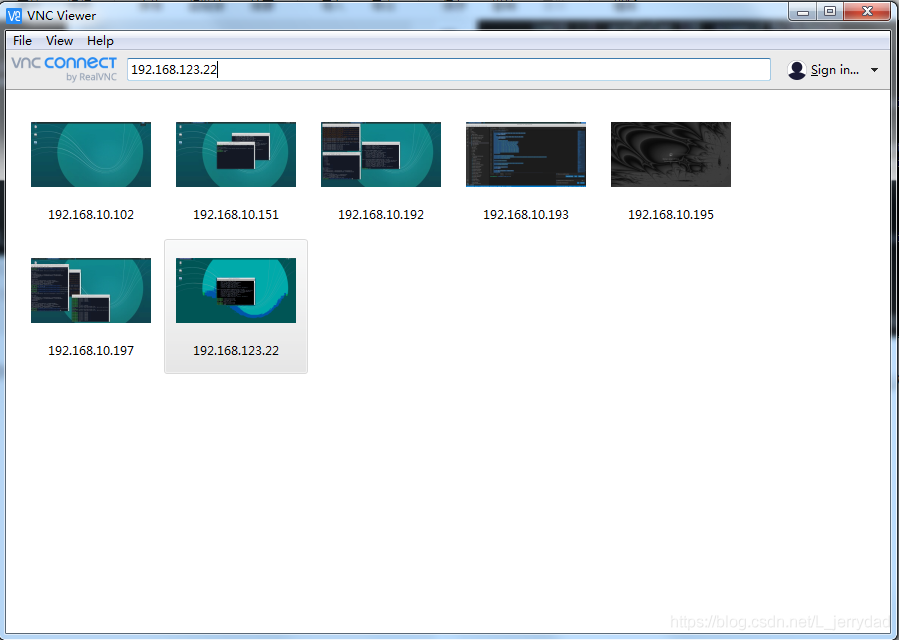899x640 pixels.
Task: Click the user avatar icon beside Sign in
Action: coord(796,70)
